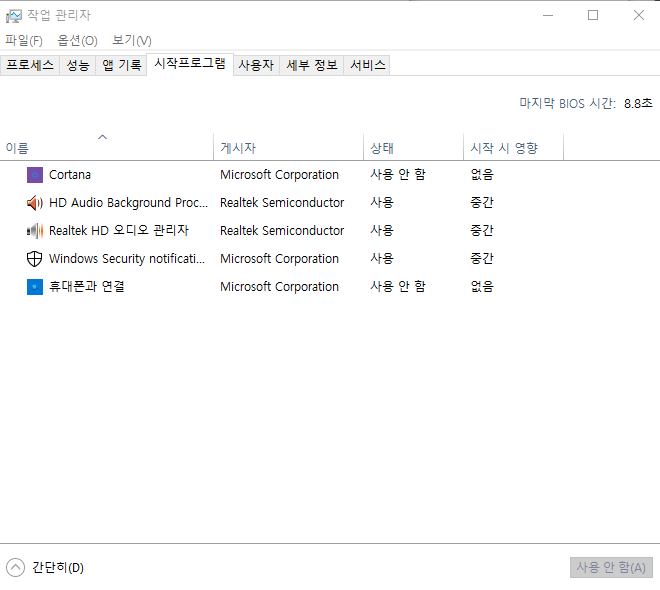Sort by the 상태 column header

click(413, 147)
